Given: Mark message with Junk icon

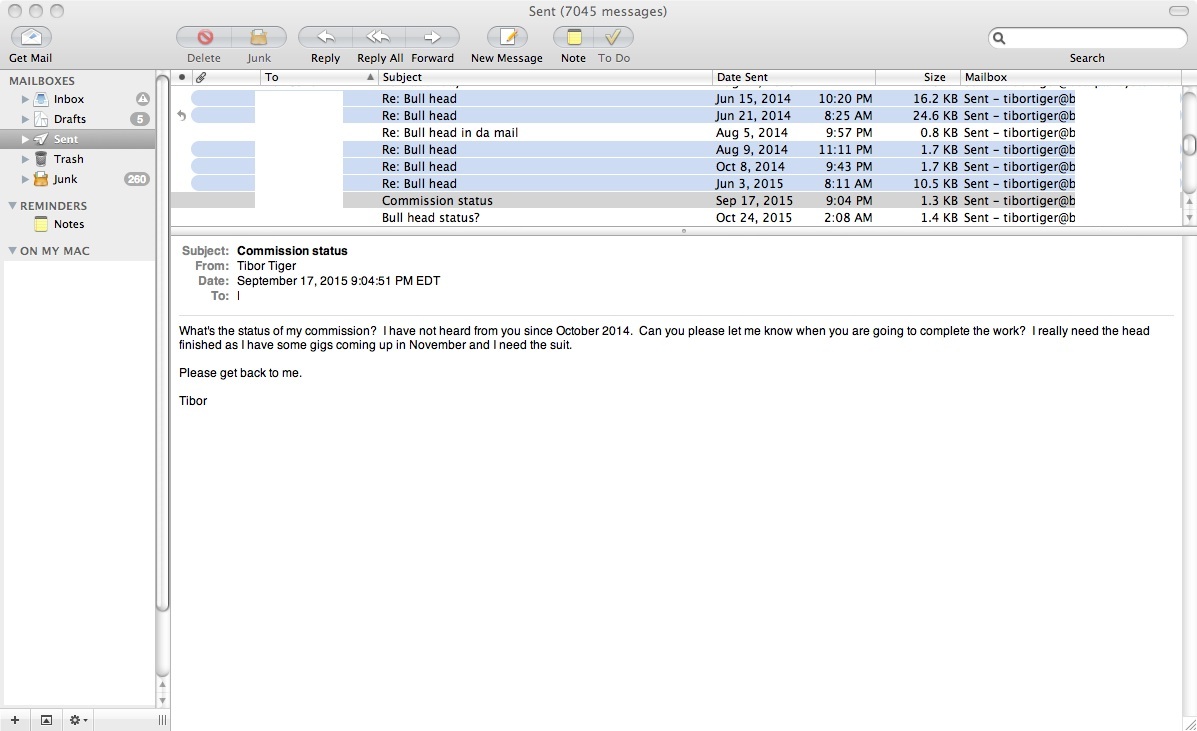Looking at the screenshot, I should click(259, 37).
